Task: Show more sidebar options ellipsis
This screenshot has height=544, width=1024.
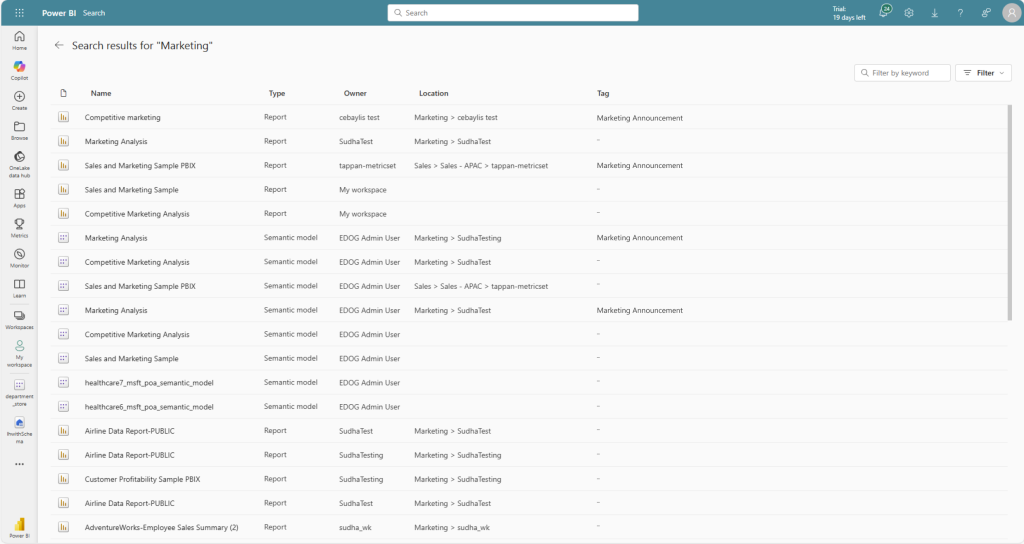Action: (x=20, y=464)
